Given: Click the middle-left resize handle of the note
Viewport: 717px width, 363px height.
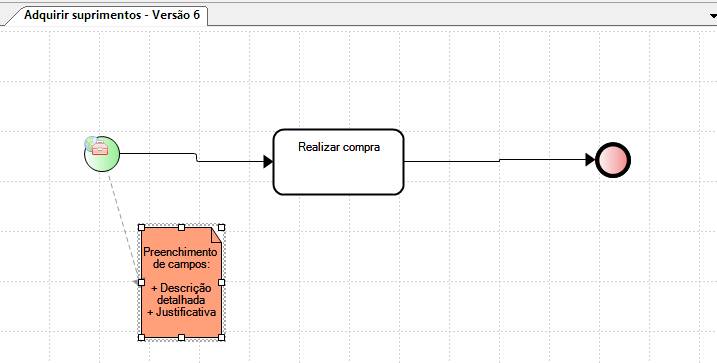Looking at the screenshot, I should (141, 283).
